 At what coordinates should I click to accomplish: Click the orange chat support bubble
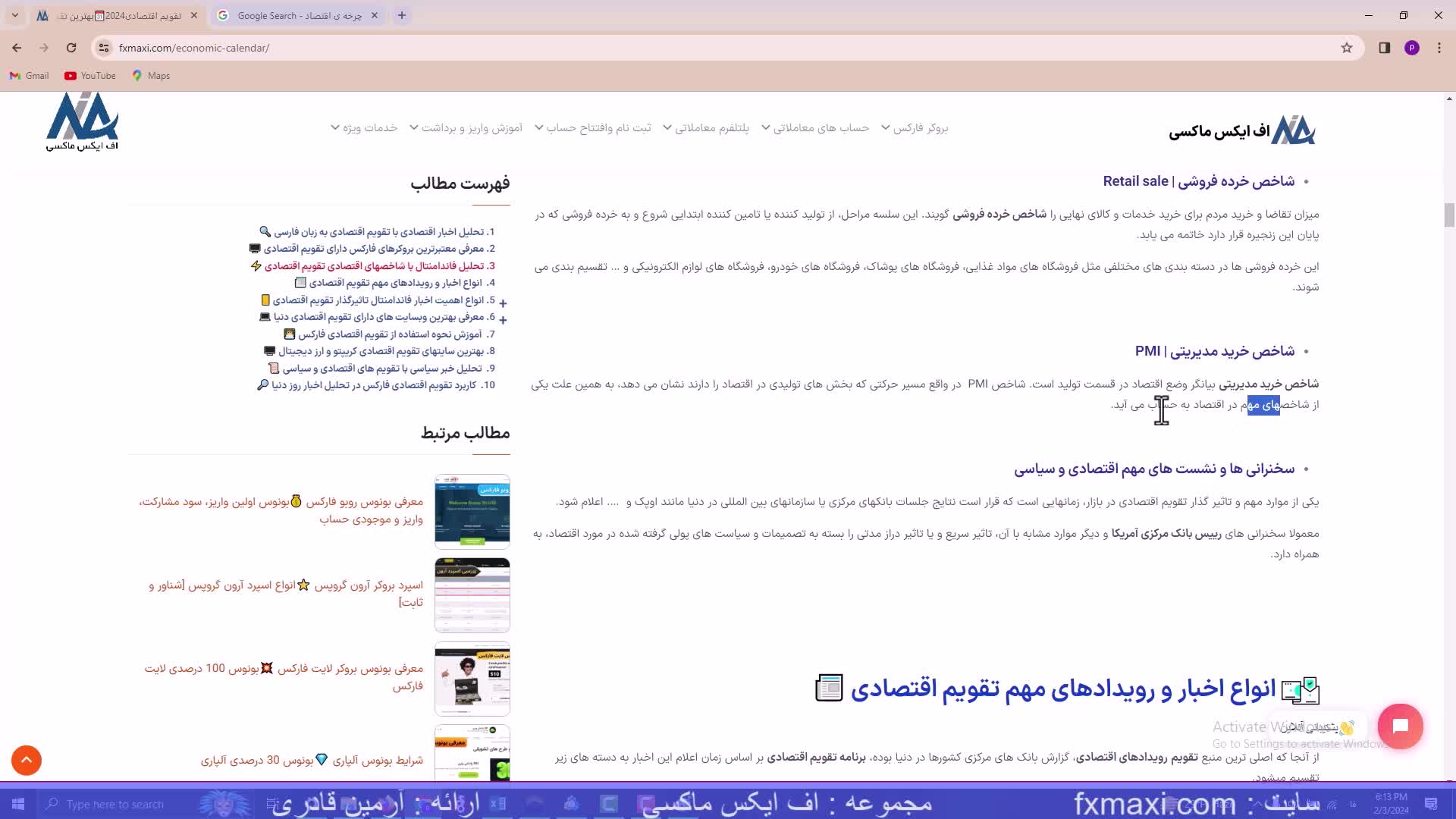[x=1400, y=726]
